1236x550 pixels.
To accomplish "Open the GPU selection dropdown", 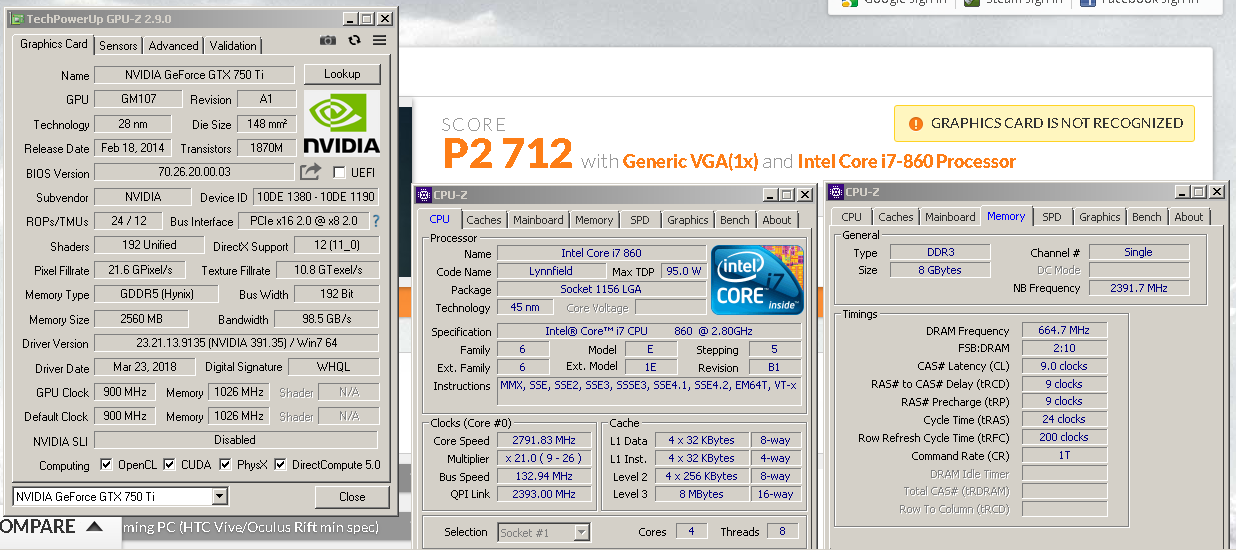I will click(x=220, y=497).
